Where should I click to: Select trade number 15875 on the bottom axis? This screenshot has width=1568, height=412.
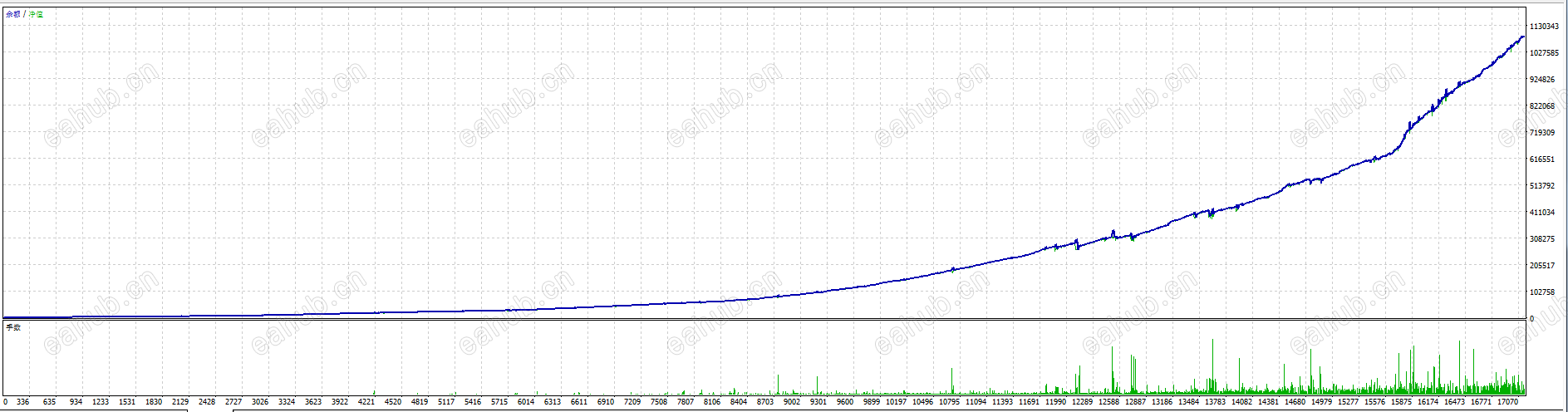point(1402,402)
